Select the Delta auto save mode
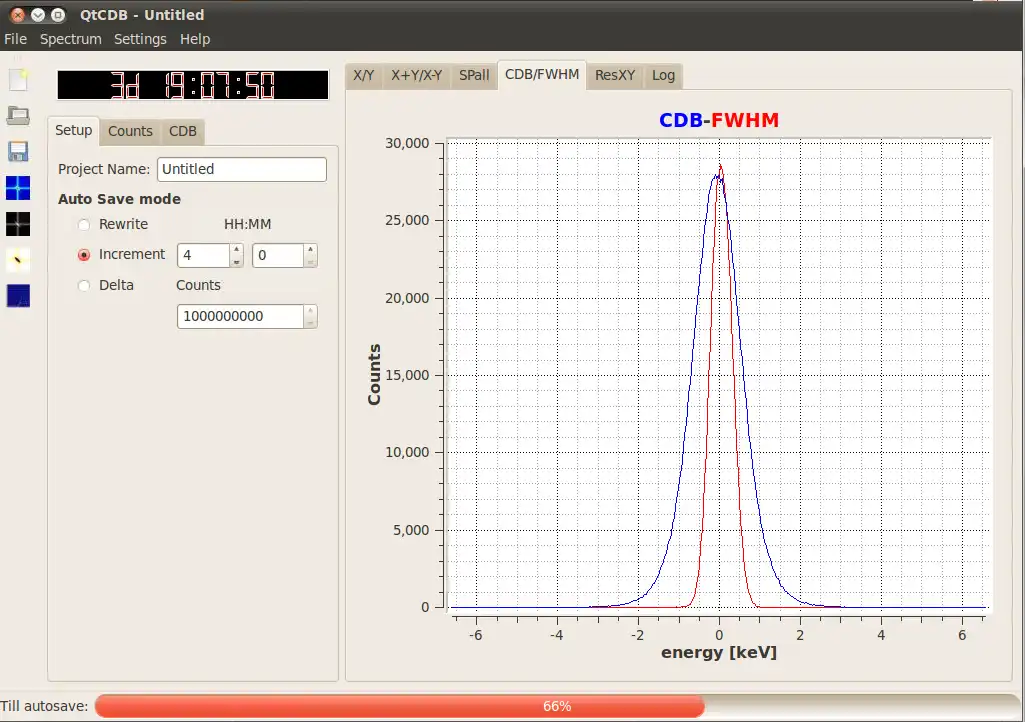Viewport: 1025px width, 722px height. click(x=84, y=286)
